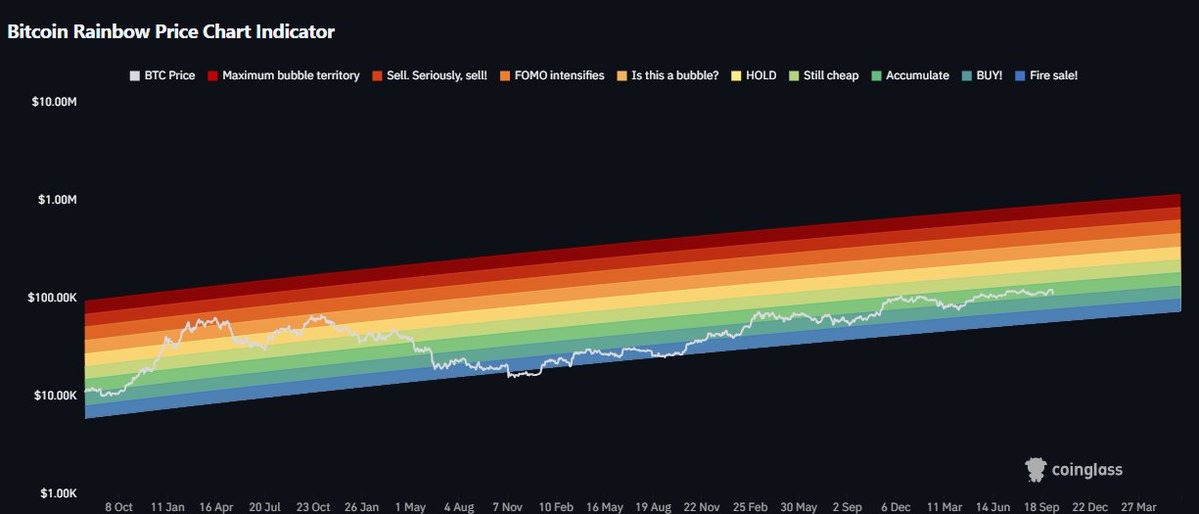The width and height of the screenshot is (1199, 514).
Task: Click the 'Is this a bubble?' legend swatch
Action: 623,75
